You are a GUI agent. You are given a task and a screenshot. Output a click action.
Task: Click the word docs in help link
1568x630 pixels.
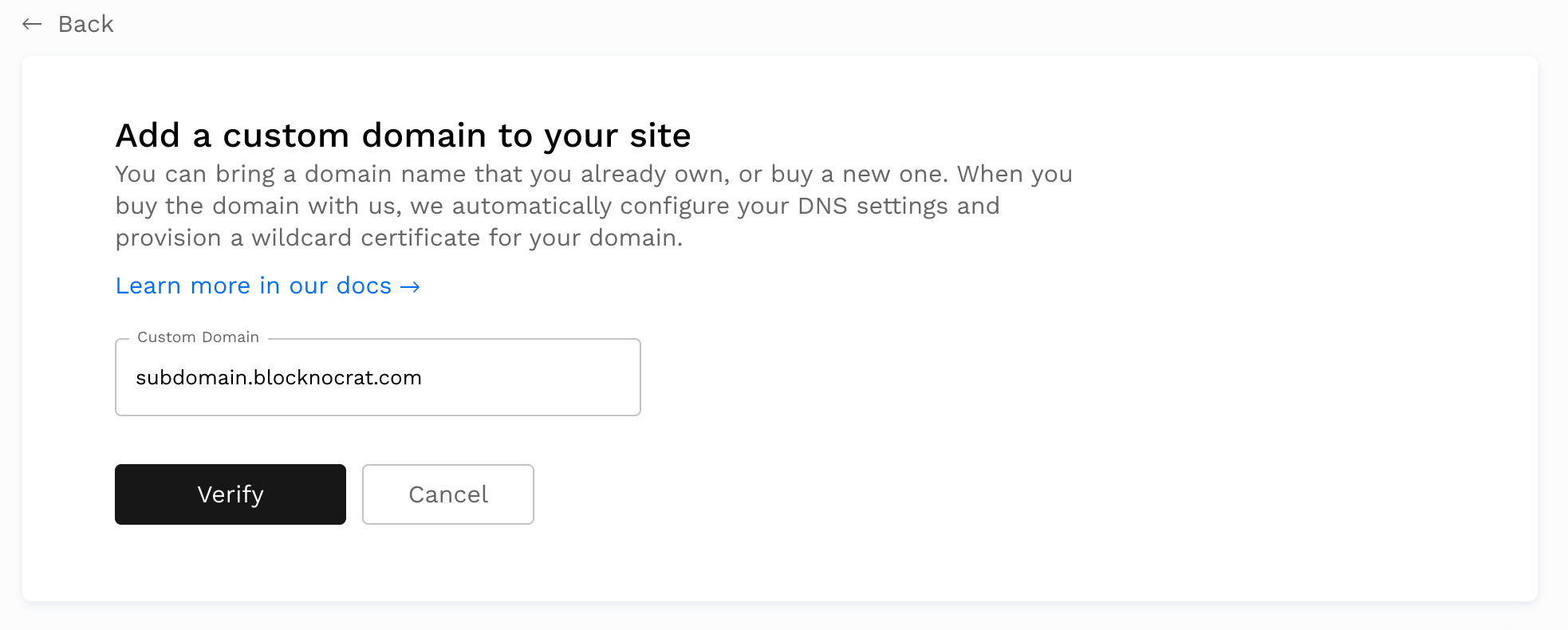[x=364, y=285]
